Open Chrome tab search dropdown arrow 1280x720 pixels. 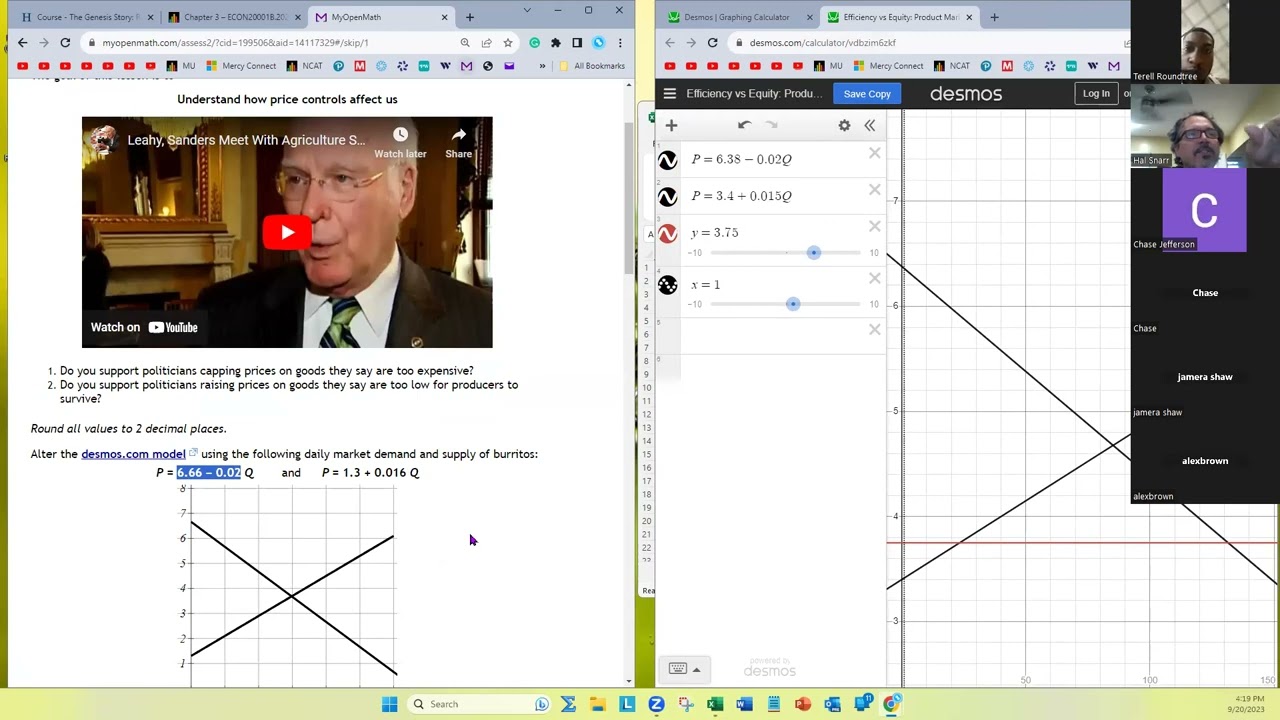click(x=528, y=10)
